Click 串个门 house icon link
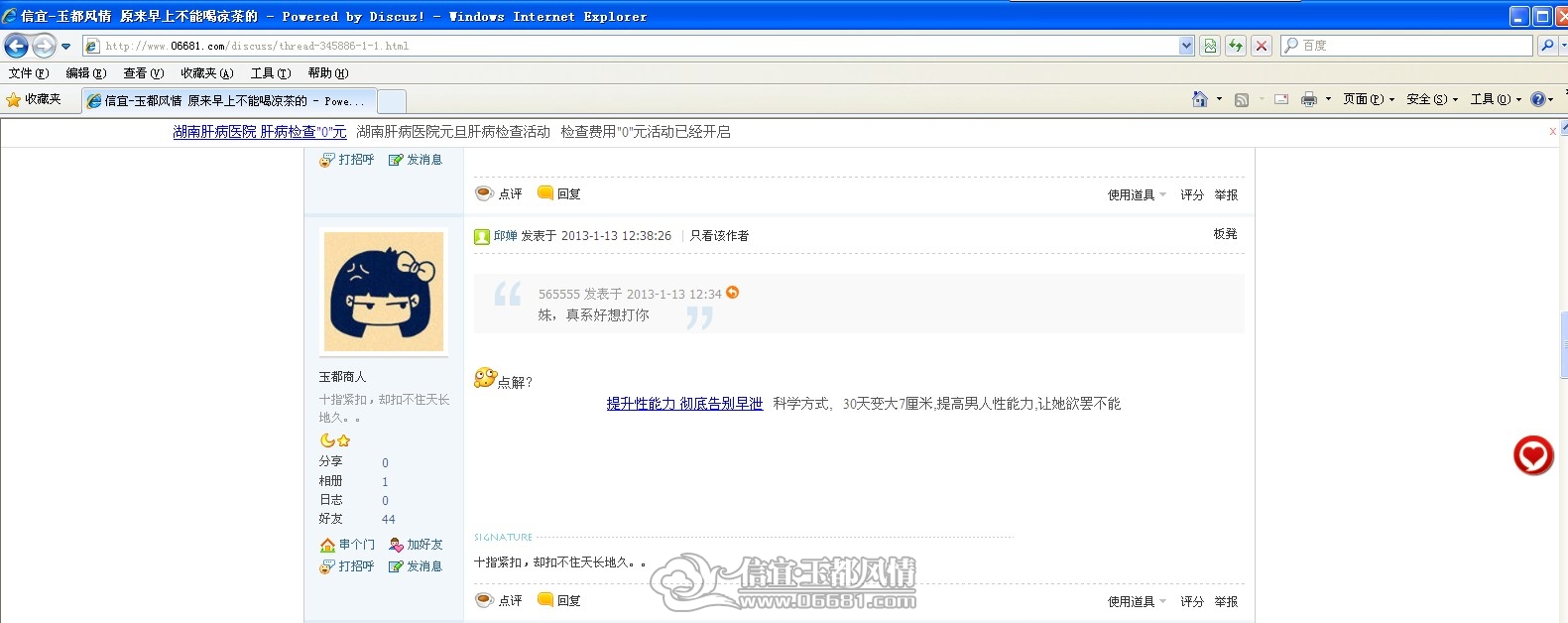 tap(347, 545)
